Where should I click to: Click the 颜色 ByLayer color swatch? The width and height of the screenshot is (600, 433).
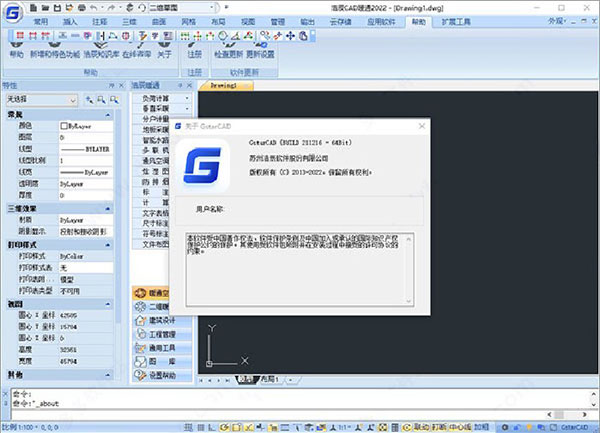pos(62,126)
